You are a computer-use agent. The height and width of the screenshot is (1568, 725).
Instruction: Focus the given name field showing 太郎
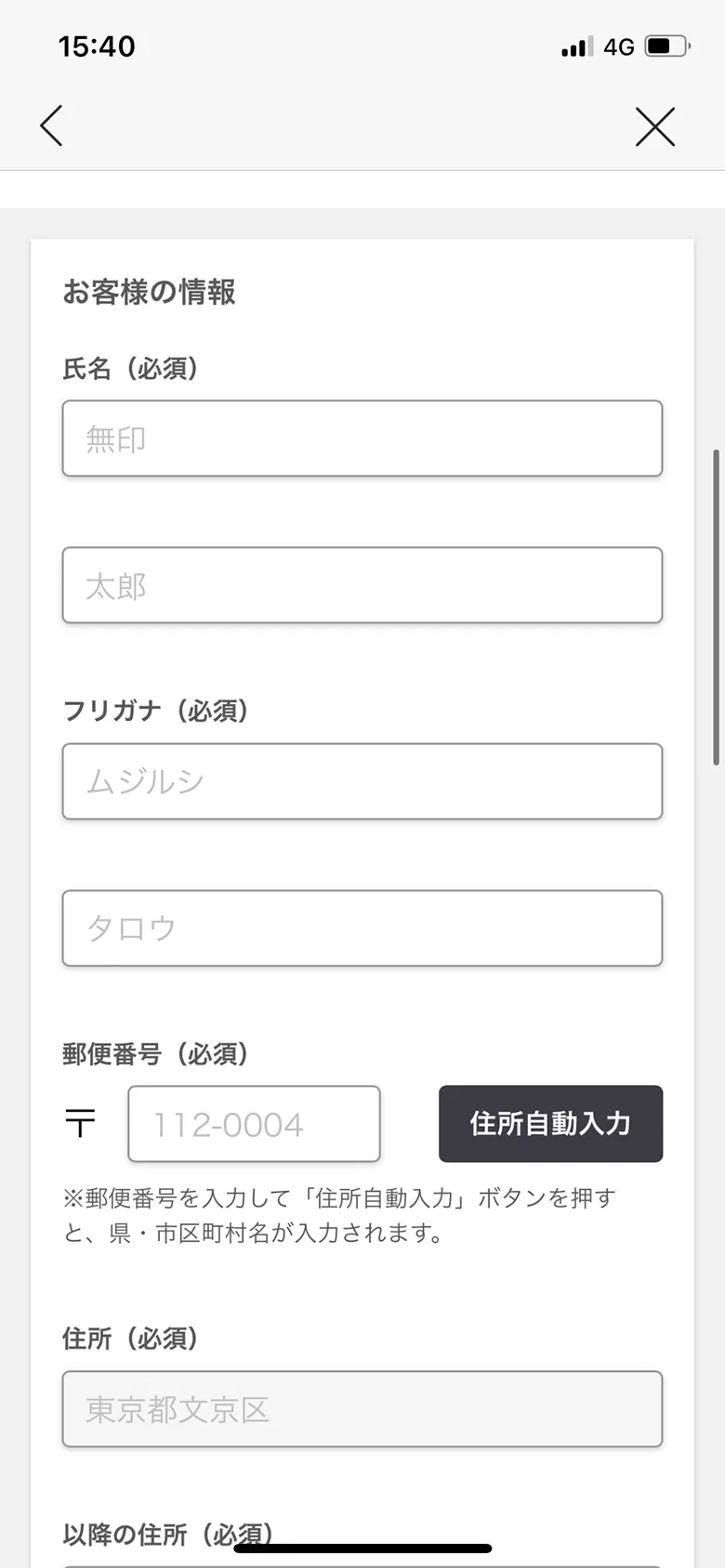[x=362, y=585]
